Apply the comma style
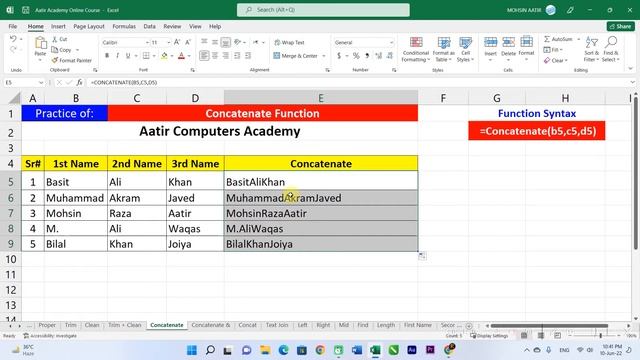 click(367, 56)
